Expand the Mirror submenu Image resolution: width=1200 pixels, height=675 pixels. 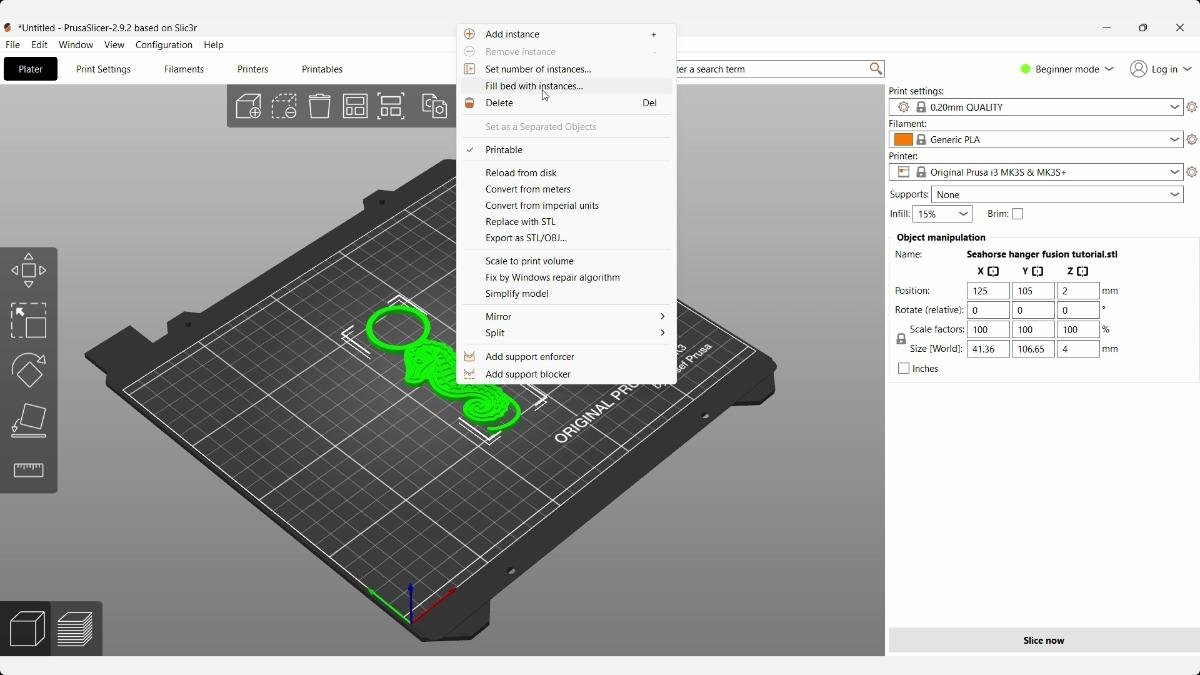[567, 317]
